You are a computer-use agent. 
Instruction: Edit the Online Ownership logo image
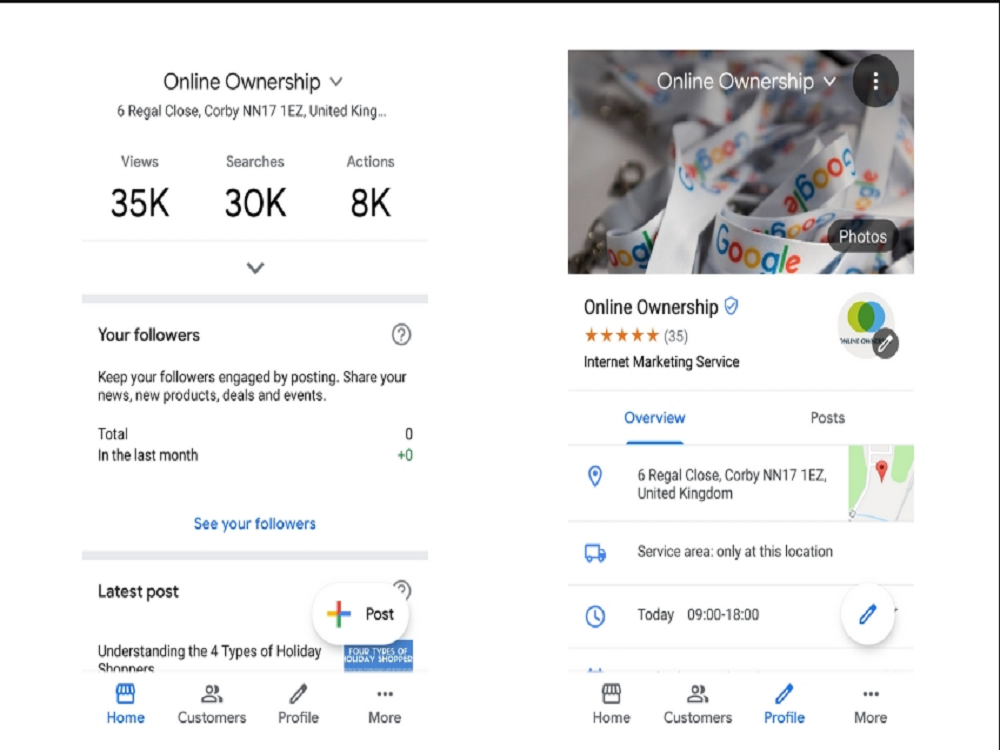click(x=885, y=344)
